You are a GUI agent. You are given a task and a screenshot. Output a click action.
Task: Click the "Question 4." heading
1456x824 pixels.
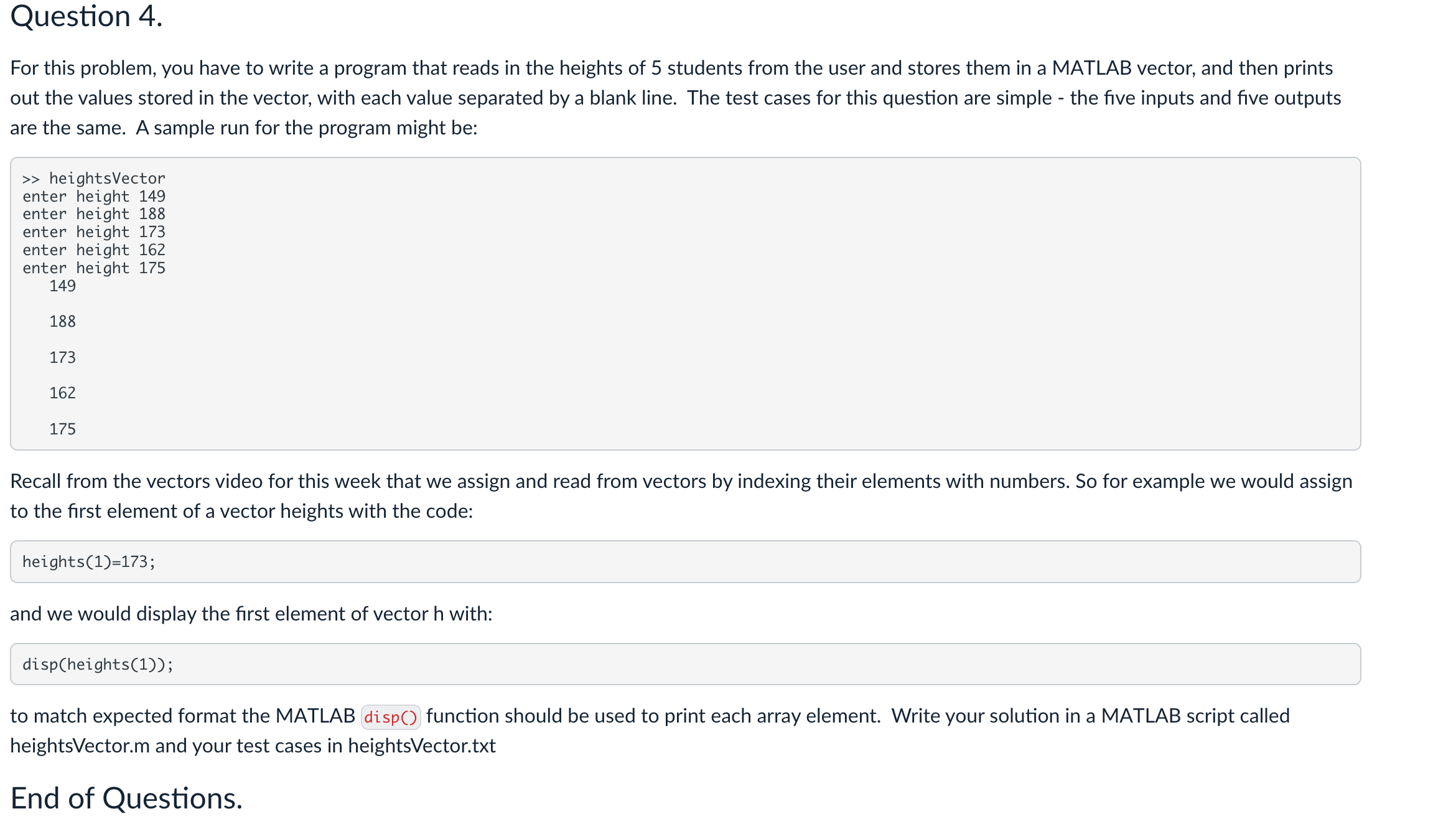tap(86, 17)
